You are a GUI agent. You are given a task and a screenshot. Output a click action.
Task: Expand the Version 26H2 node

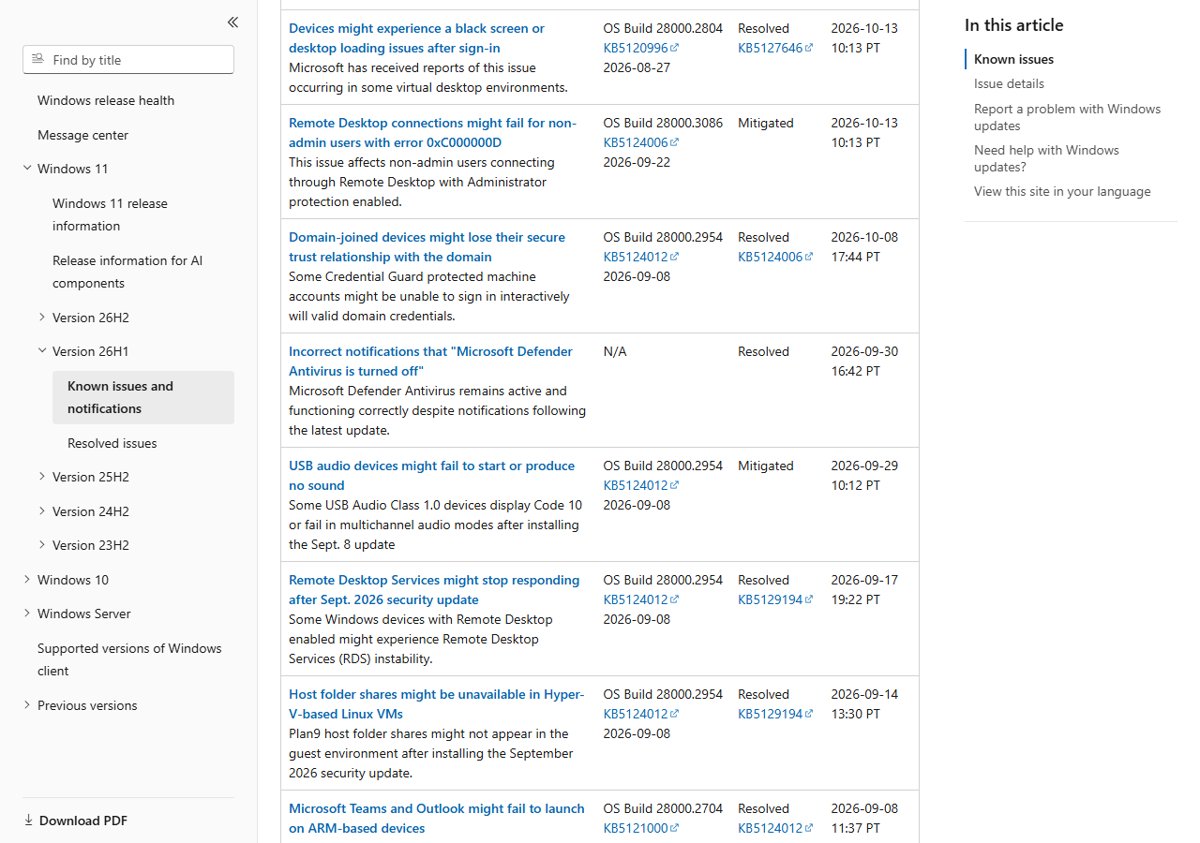42,317
